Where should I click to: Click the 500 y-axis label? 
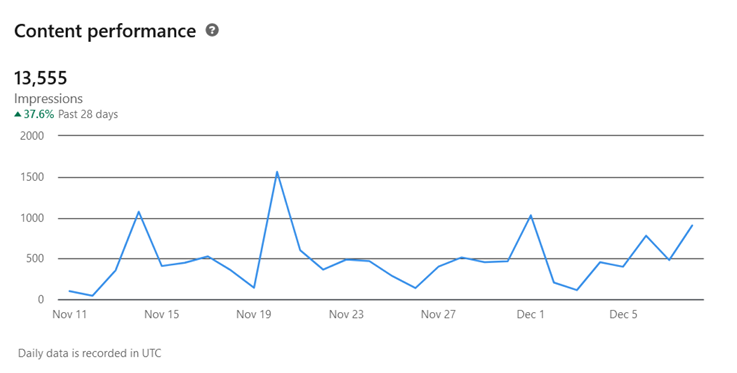35,258
